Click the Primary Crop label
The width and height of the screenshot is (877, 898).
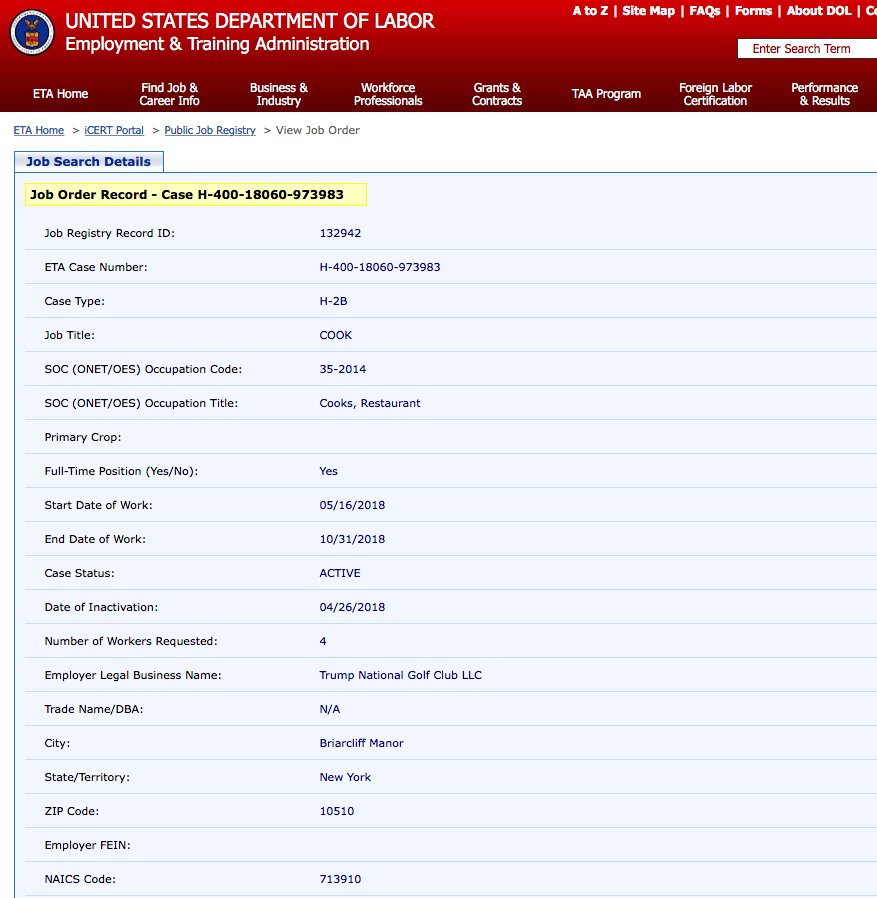[83, 437]
